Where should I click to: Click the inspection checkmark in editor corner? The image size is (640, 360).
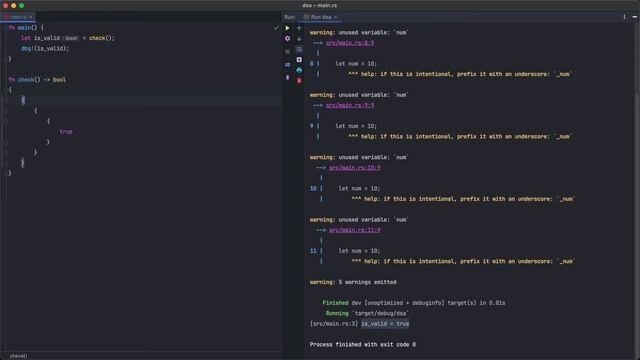pyautogui.click(x=276, y=28)
